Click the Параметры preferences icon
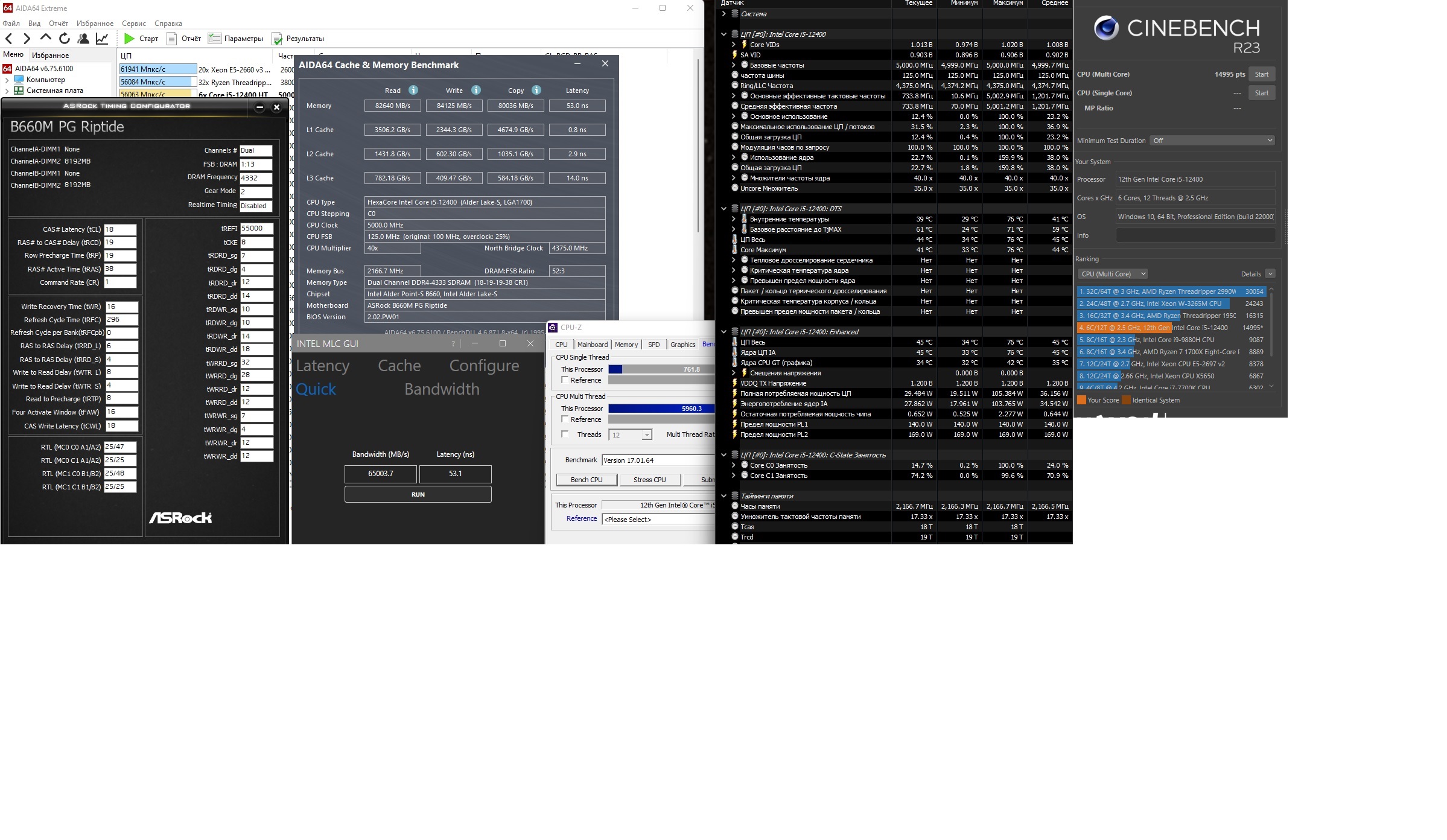 (214, 39)
